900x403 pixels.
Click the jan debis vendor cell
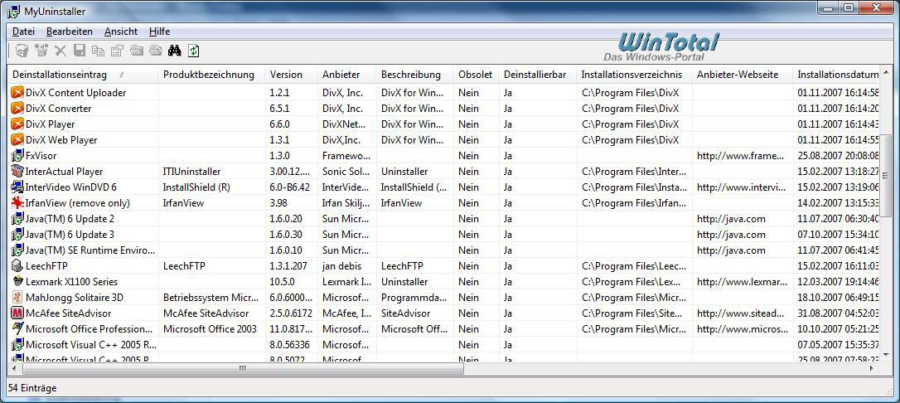tap(342, 266)
